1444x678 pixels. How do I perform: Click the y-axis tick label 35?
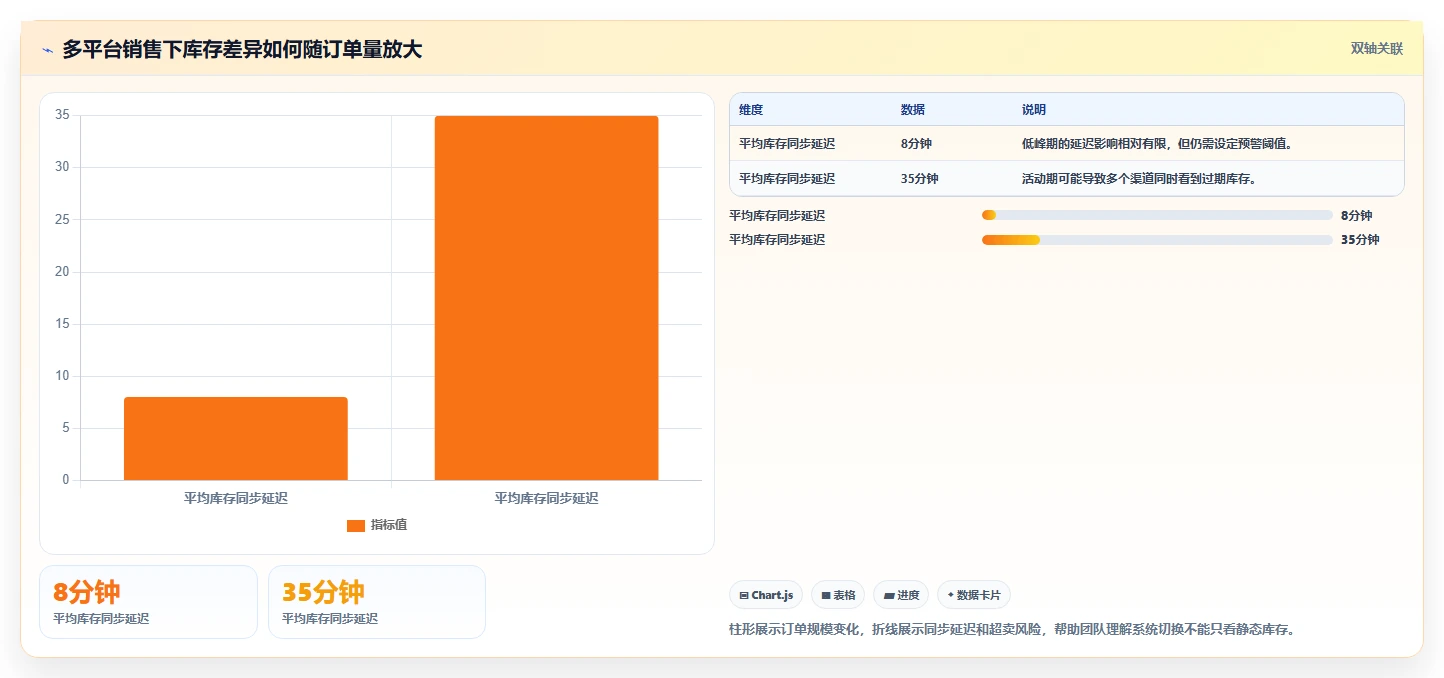click(x=62, y=115)
